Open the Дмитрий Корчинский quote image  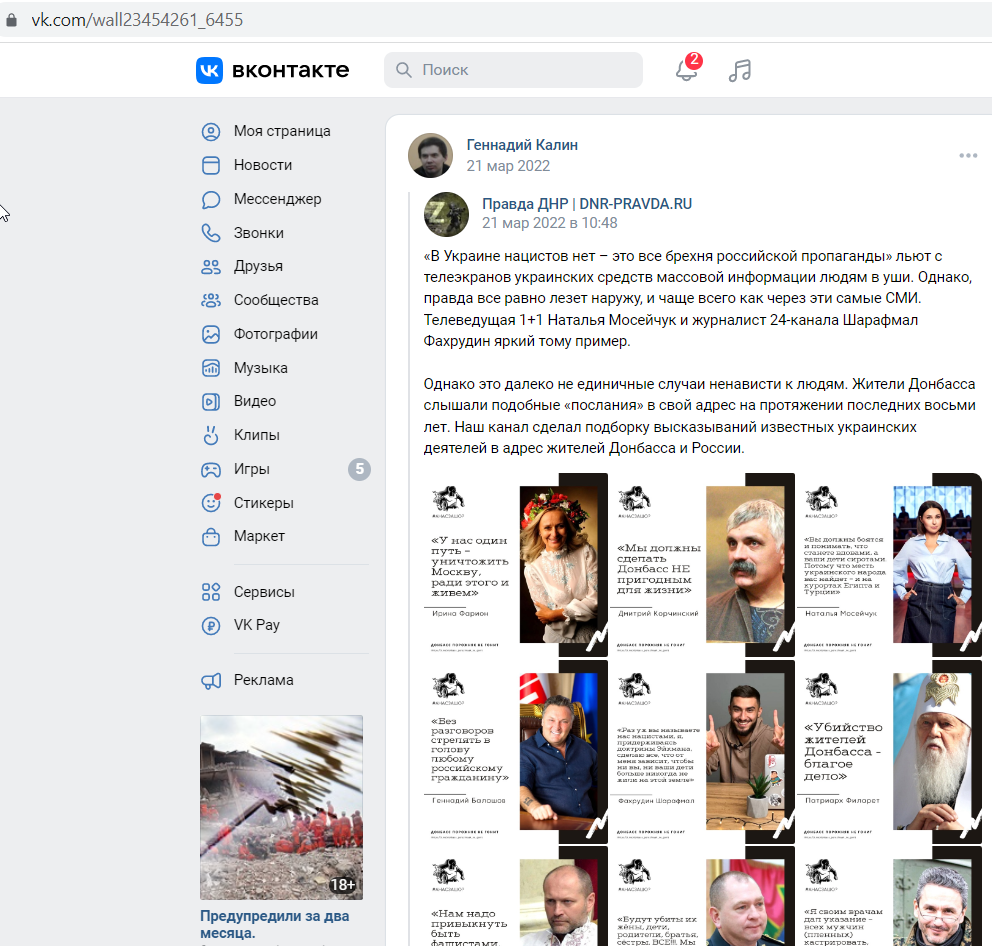point(702,564)
